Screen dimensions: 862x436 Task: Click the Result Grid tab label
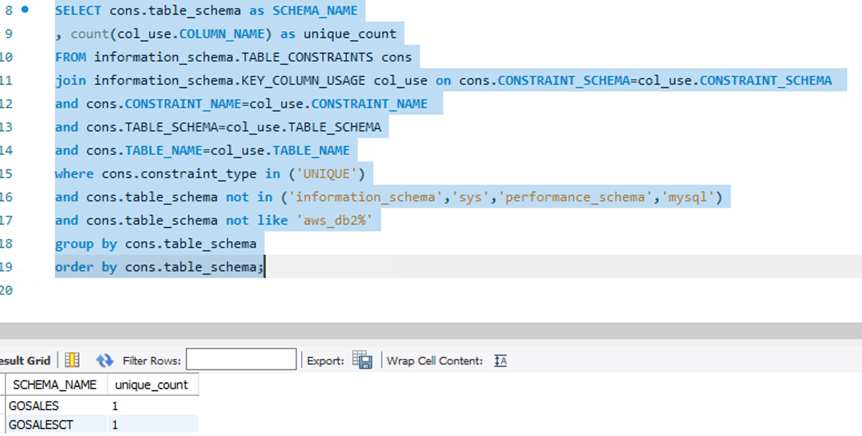tap(24, 360)
